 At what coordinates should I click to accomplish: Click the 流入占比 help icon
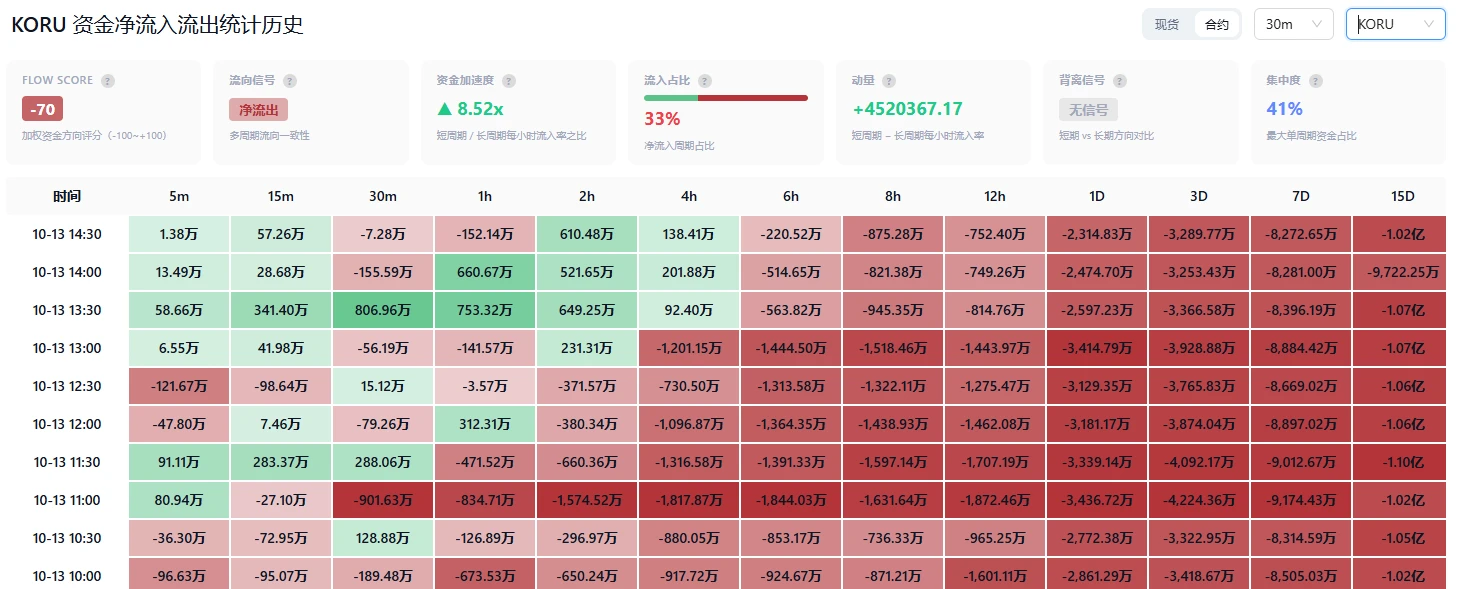coord(705,81)
